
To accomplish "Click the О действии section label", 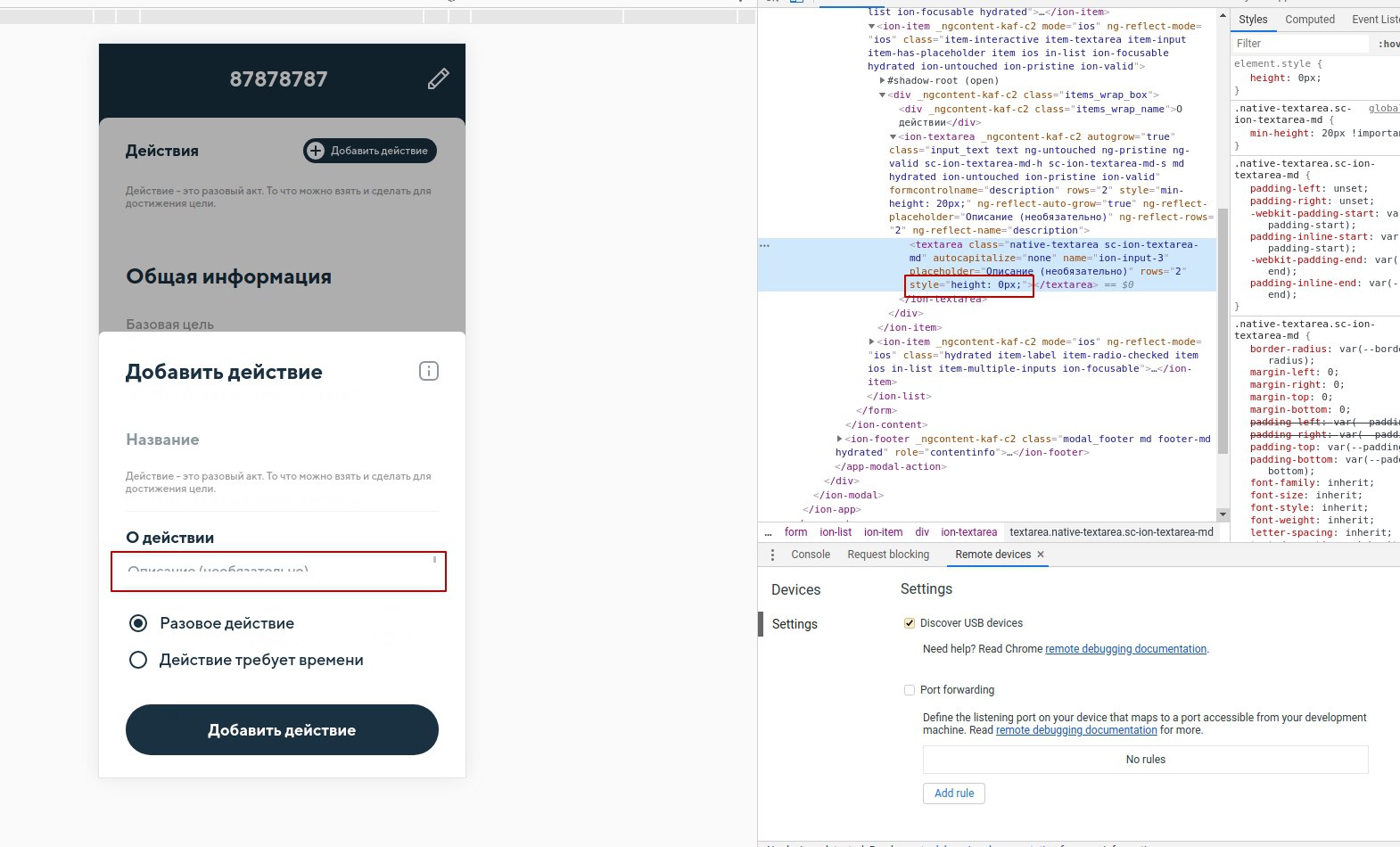I will (x=169, y=538).
